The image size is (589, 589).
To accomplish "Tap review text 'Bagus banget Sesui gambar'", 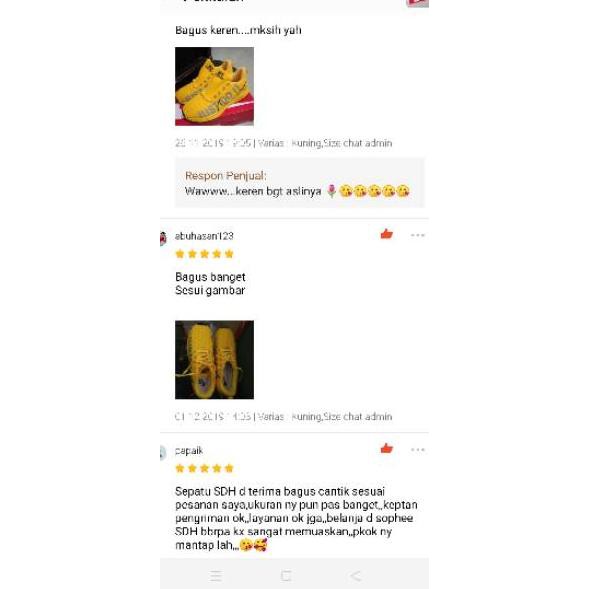I will (210, 284).
